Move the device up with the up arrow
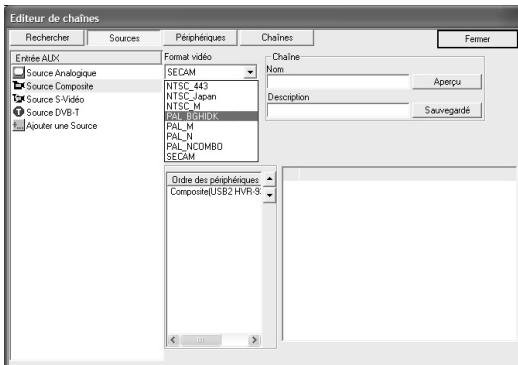This screenshot has width=518, height=365. pos(269,179)
